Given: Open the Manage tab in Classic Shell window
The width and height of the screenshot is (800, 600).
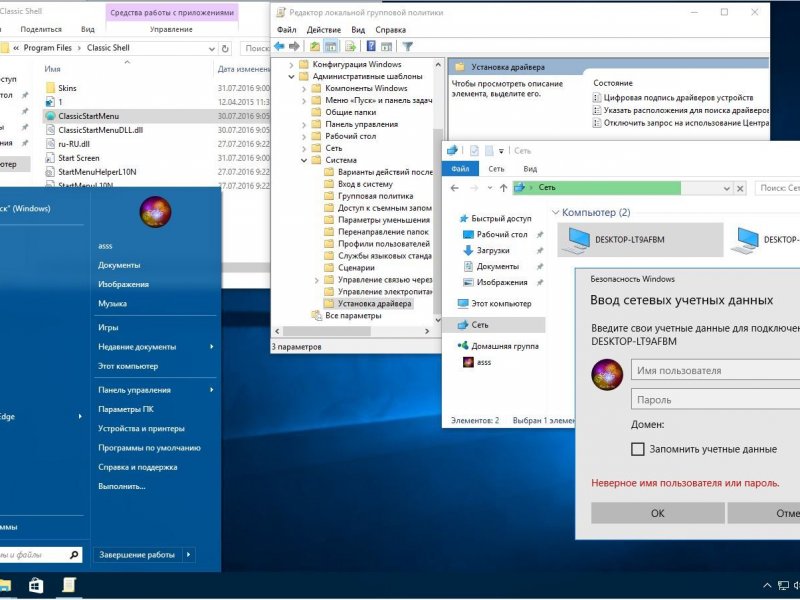Looking at the screenshot, I should click(x=171, y=30).
